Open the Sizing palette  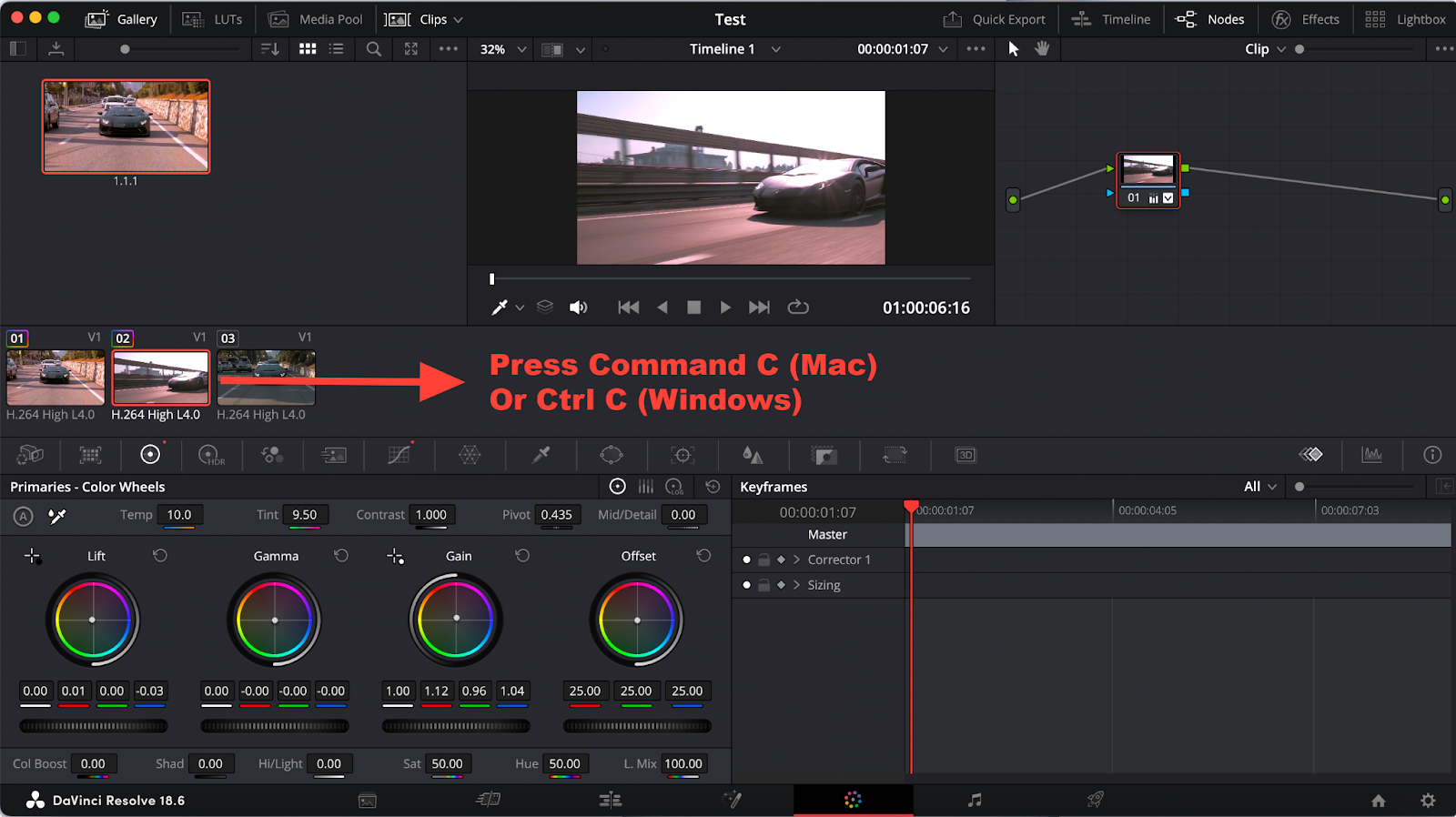click(895, 455)
